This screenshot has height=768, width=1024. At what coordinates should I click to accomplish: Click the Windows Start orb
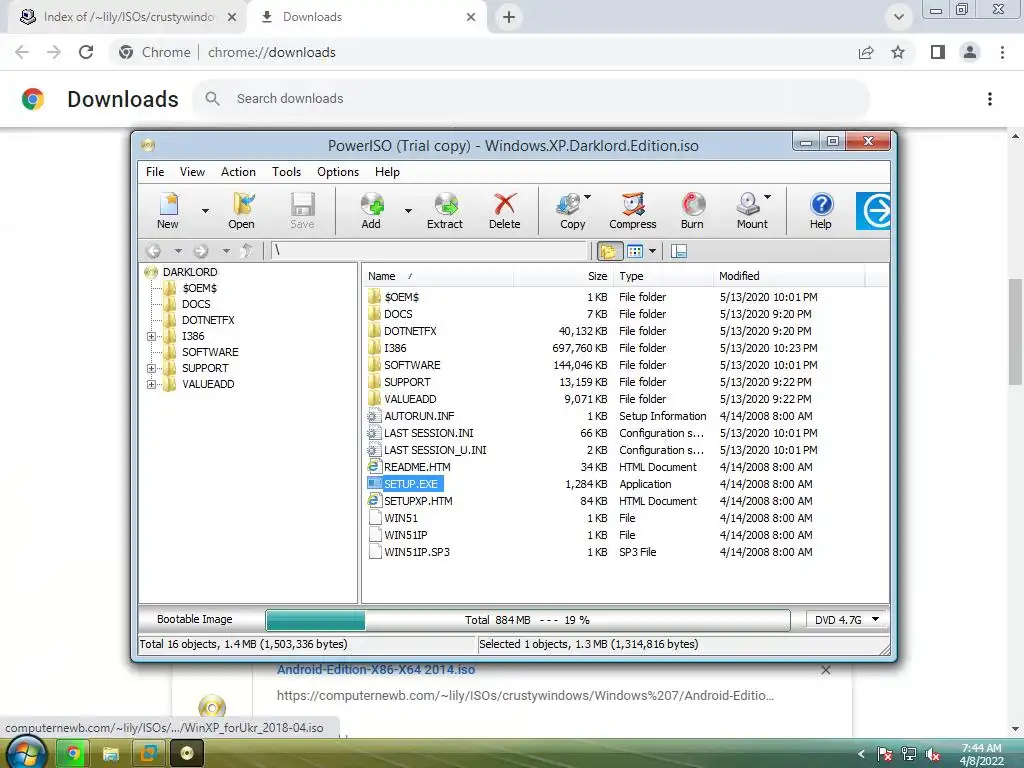click(x=25, y=752)
